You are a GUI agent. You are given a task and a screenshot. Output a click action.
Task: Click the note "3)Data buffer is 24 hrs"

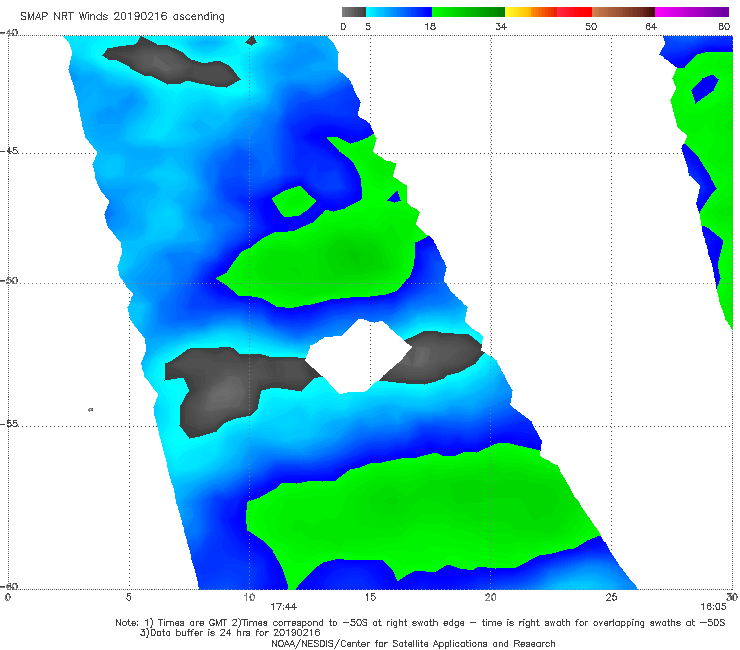pyautogui.click(x=230, y=633)
